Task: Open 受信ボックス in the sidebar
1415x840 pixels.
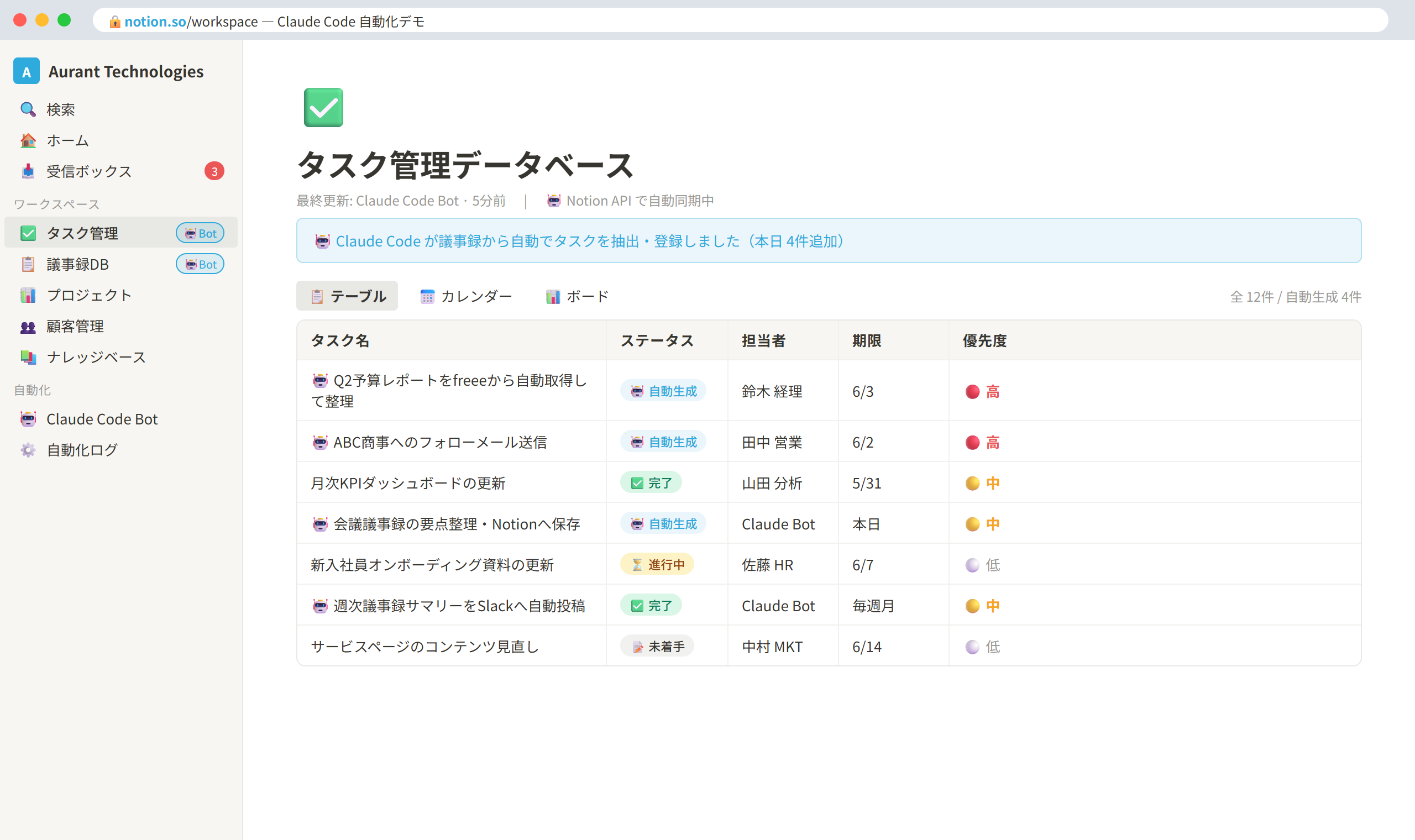Action: [x=121, y=171]
